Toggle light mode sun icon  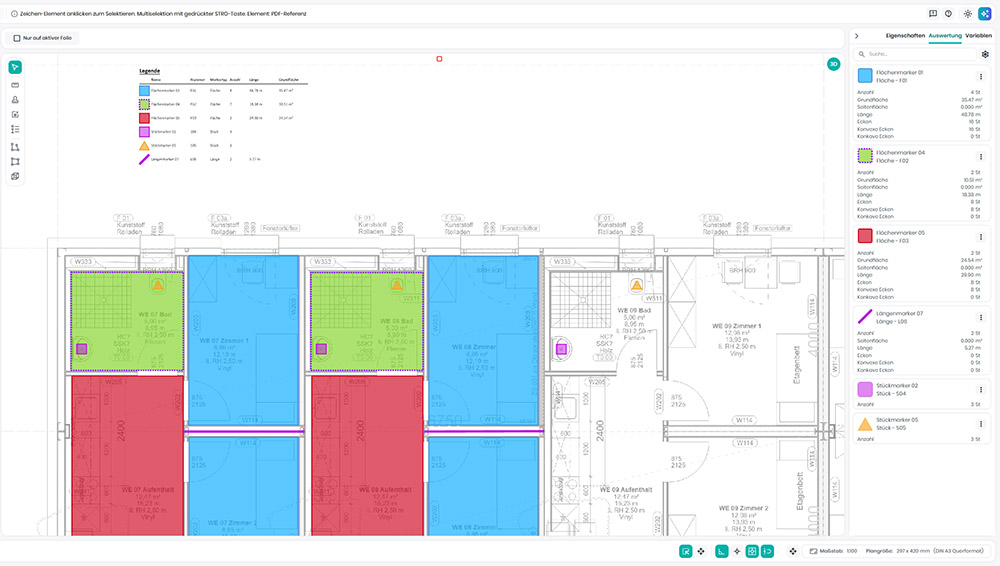(x=967, y=13)
